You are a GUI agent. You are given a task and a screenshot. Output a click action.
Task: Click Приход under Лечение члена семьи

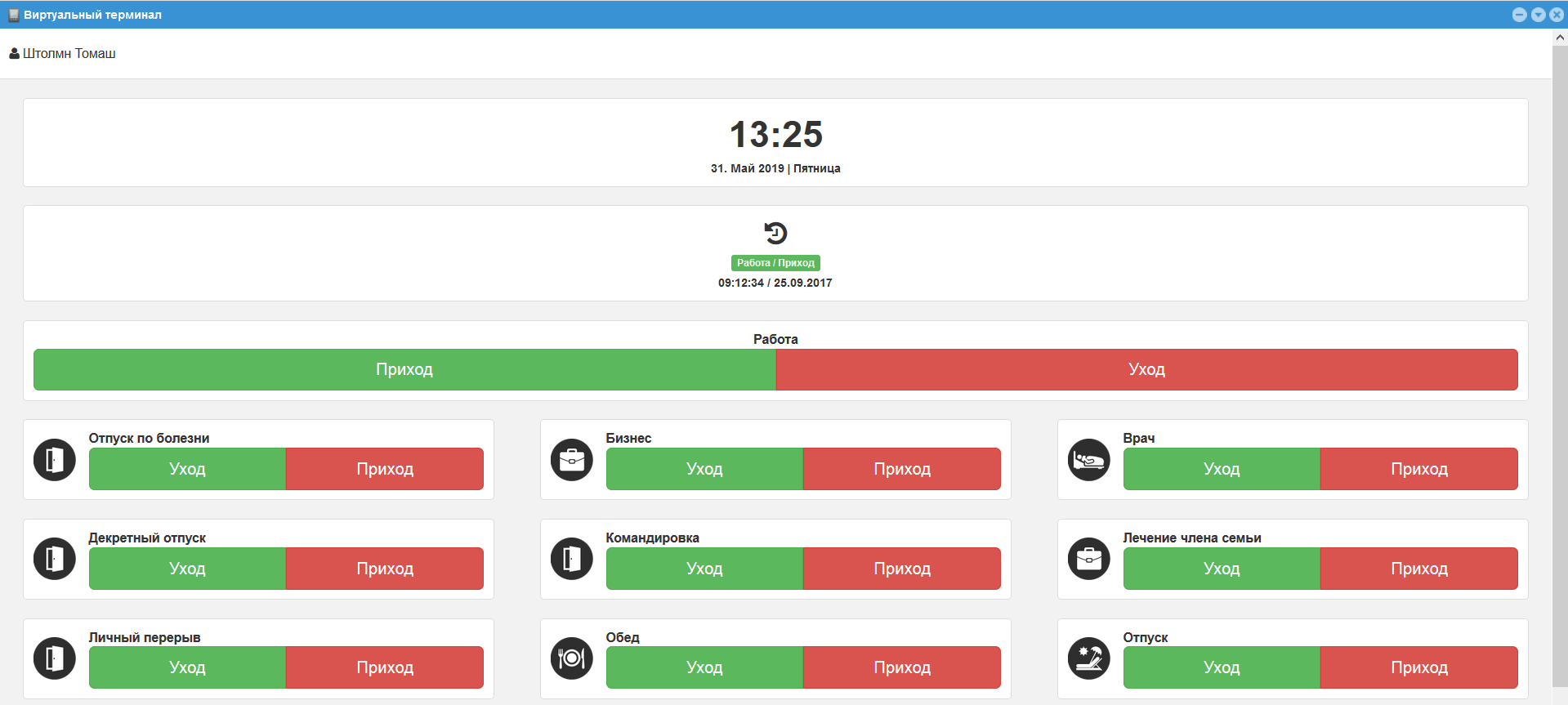coord(1419,569)
